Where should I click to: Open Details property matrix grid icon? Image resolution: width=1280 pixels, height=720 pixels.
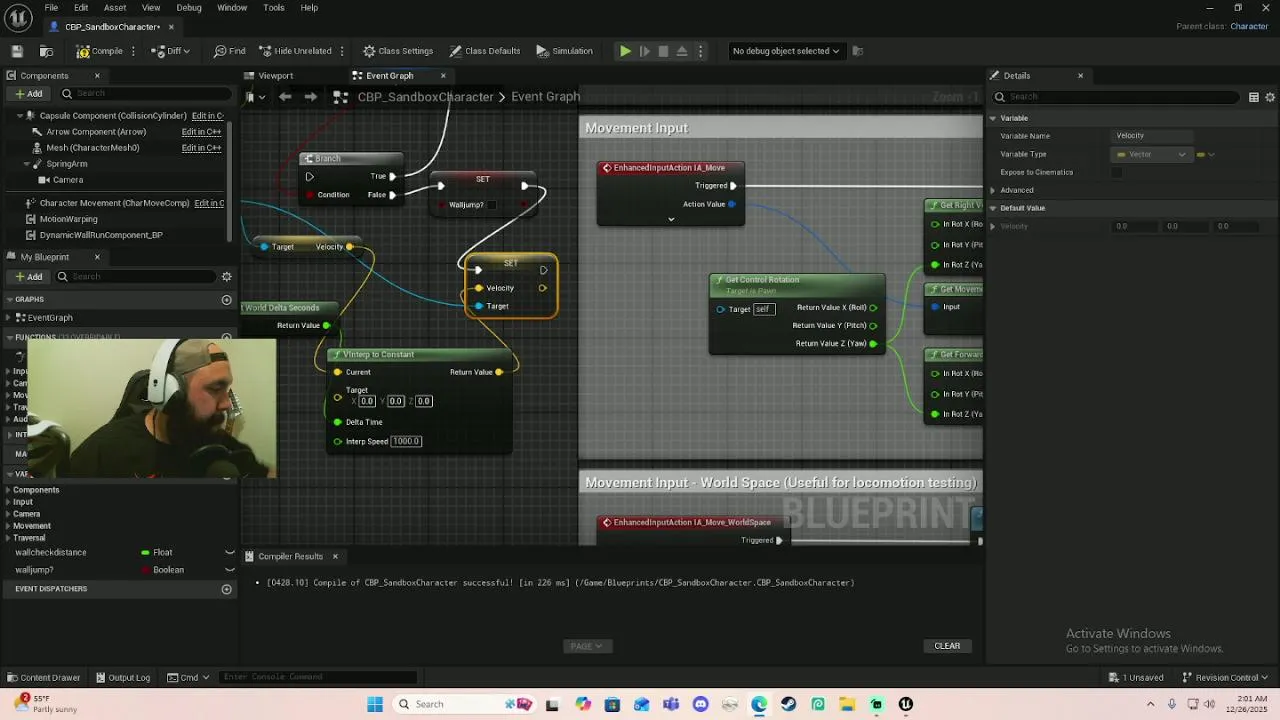1254,97
